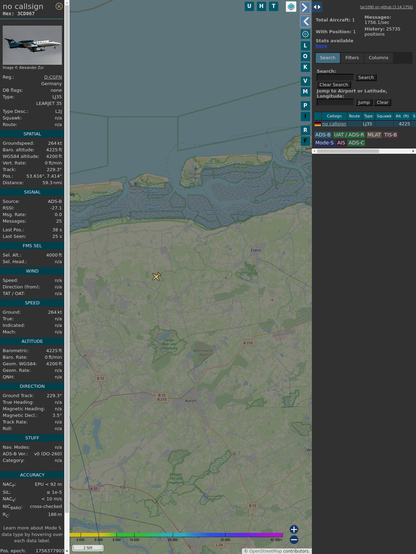The height and width of the screenshot is (554, 416).
Task: Click the AIS legend tag
Action: (x=341, y=143)
